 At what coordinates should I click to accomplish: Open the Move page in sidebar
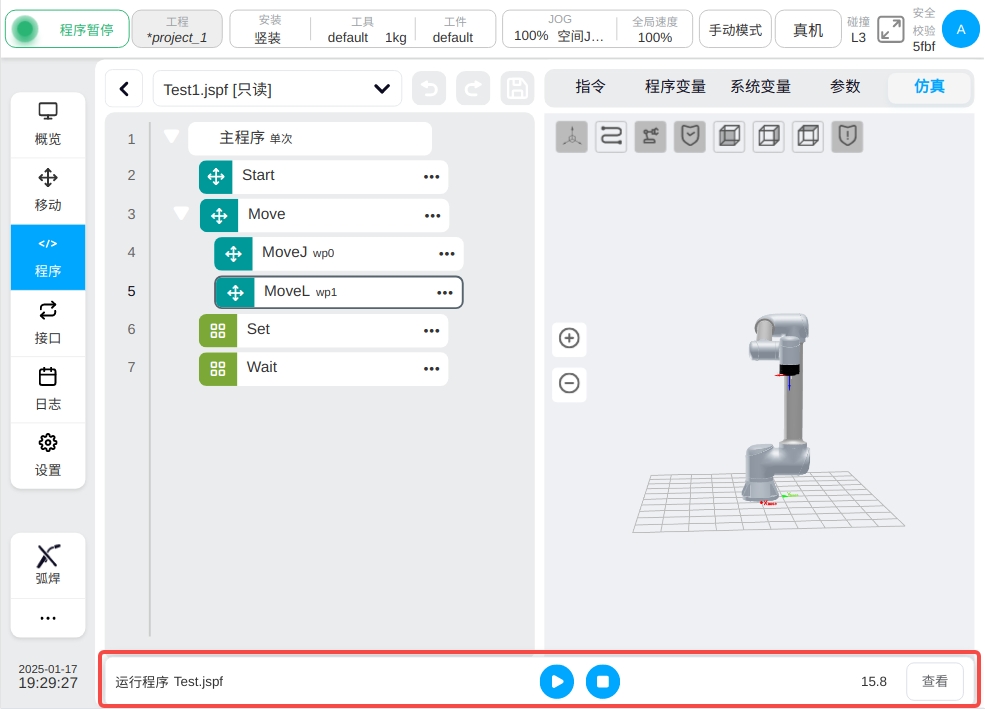[x=48, y=190]
